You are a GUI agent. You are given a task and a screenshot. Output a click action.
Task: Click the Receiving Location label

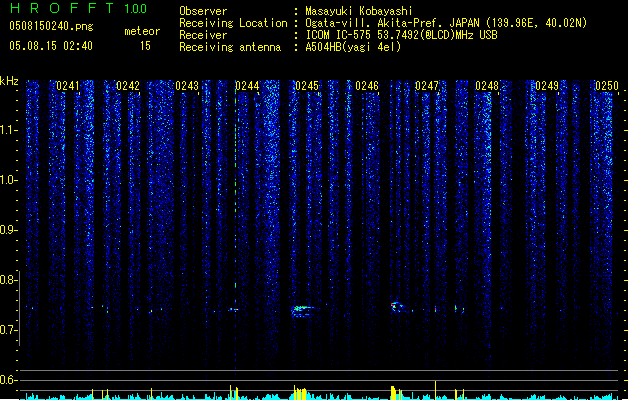(233, 23)
